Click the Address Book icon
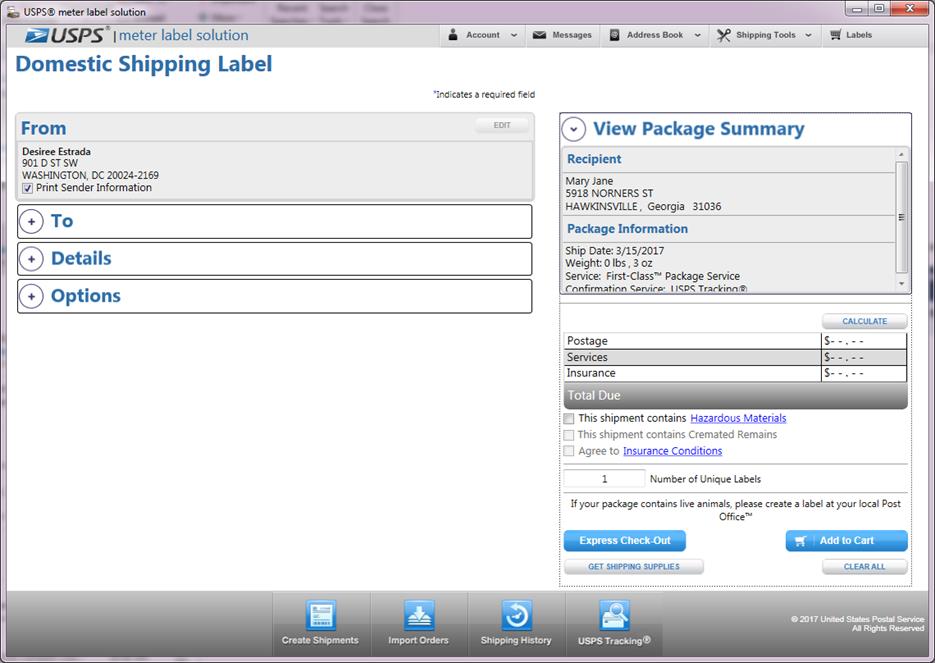The height and width of the screenshot is (663, 935). point(614,35)
